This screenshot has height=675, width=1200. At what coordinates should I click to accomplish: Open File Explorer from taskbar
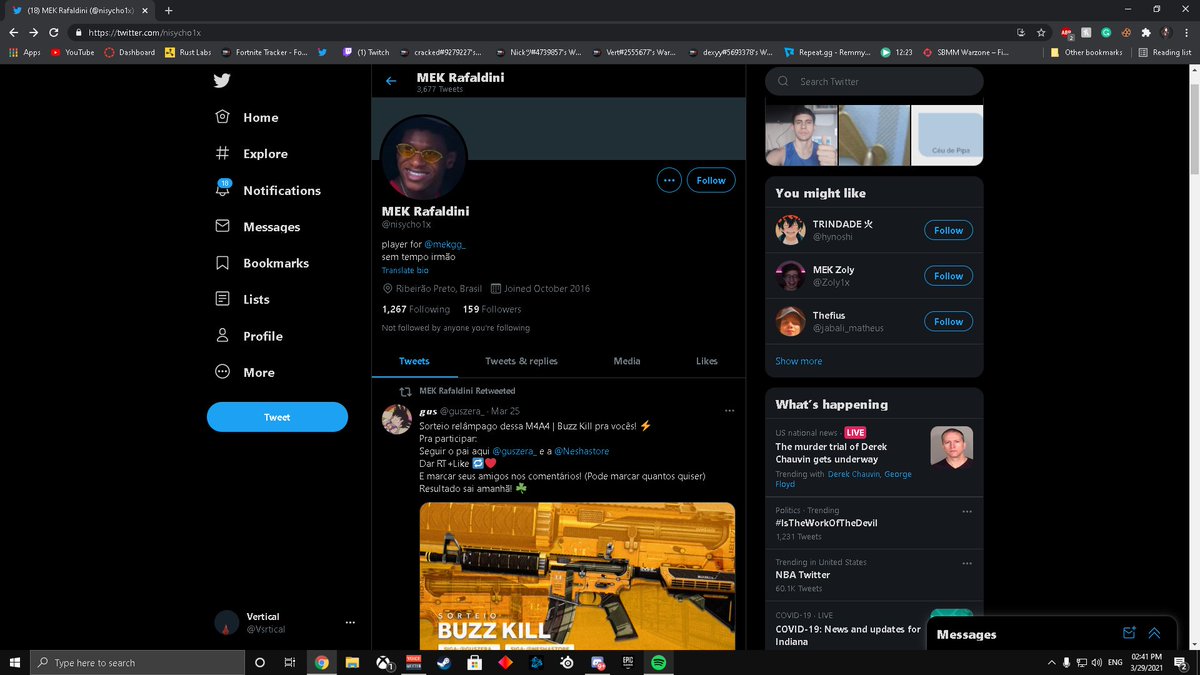(x=352, y=662)
